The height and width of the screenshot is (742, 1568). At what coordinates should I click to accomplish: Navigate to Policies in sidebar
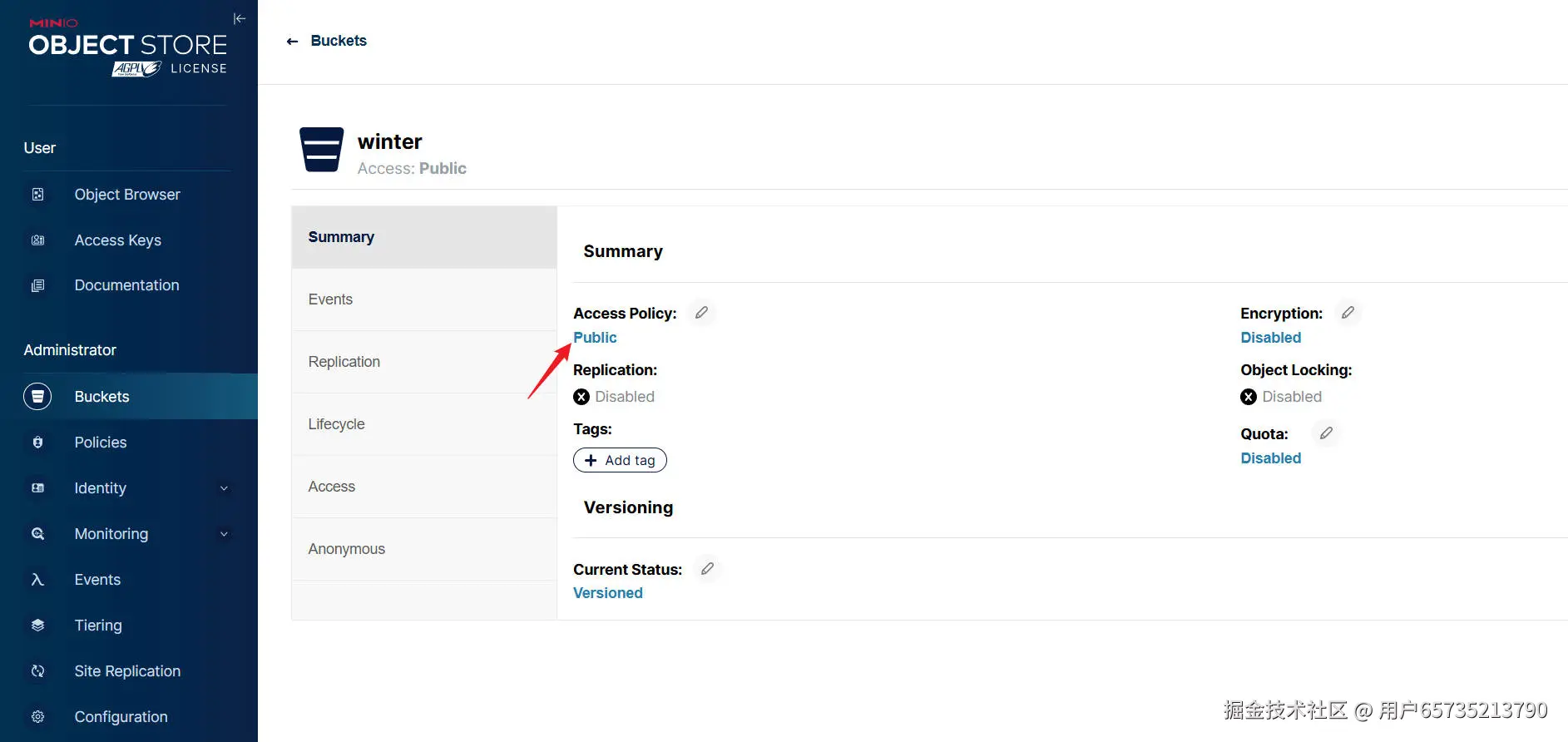pos(101,443)
